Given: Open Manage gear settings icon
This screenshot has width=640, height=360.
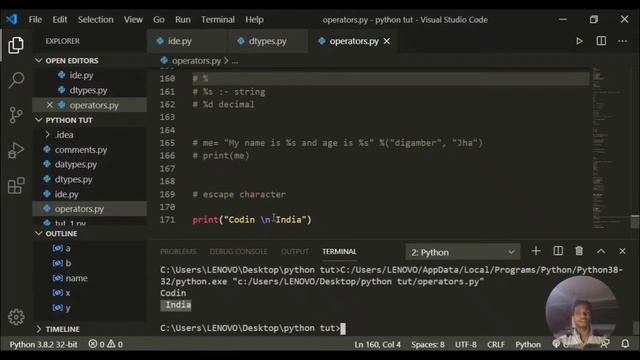Looking at the screenshot, I should click(x=16, y=317).
